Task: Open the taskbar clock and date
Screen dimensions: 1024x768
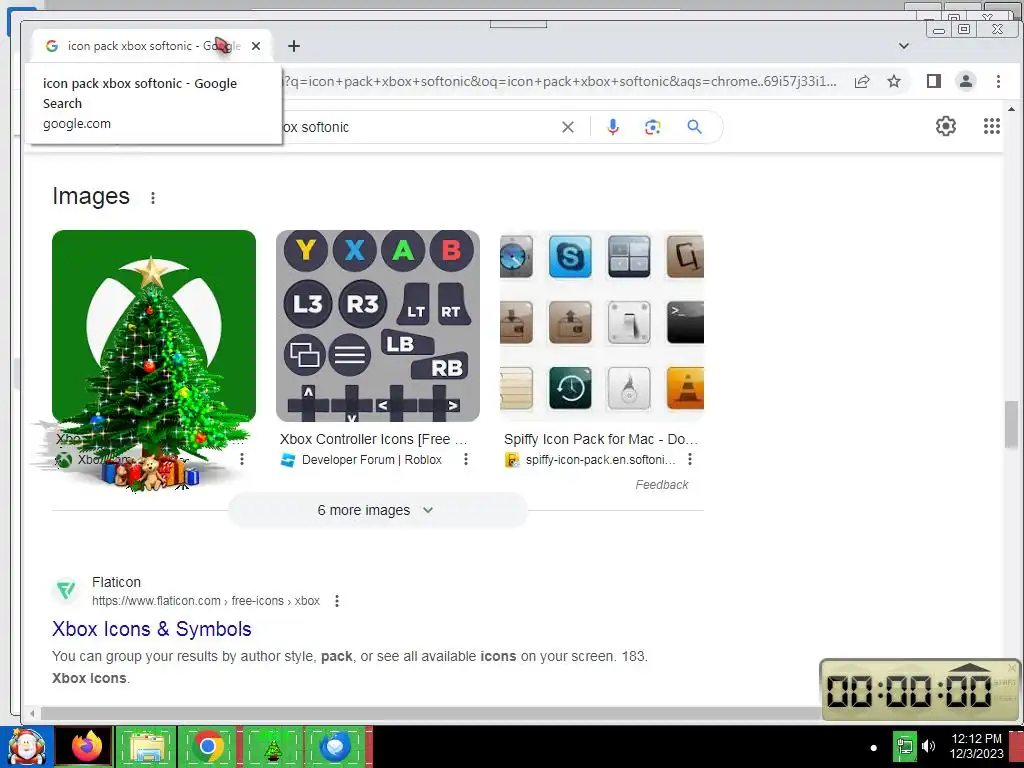Action: (976, 746)
